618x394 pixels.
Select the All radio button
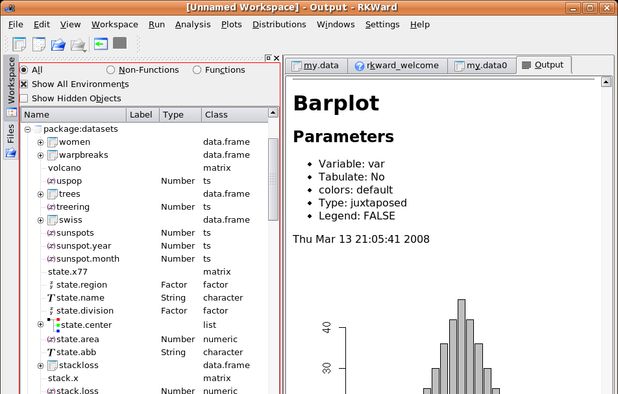tap(24, 70)
